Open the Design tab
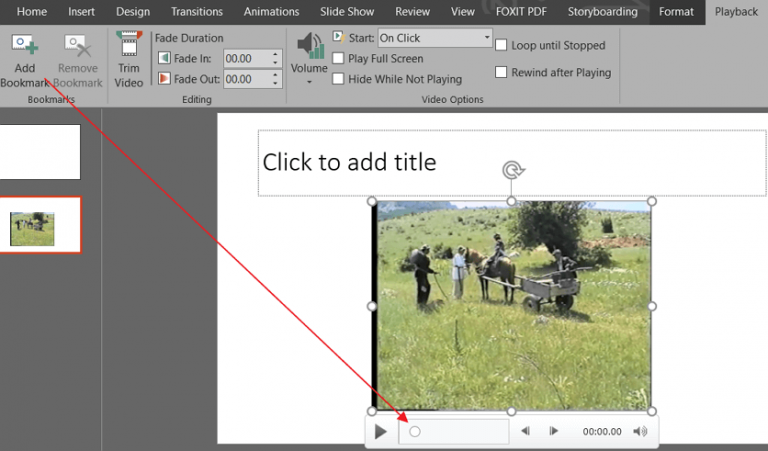Image resolution: width=768 pixels, height=451 pixels. point(133,12)
